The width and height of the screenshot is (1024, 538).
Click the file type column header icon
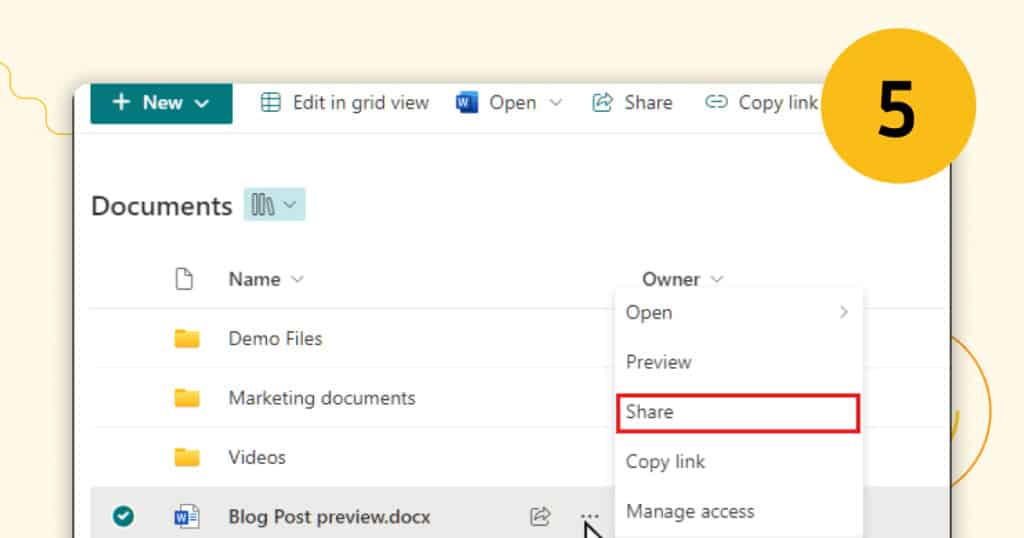pos(184,280)
